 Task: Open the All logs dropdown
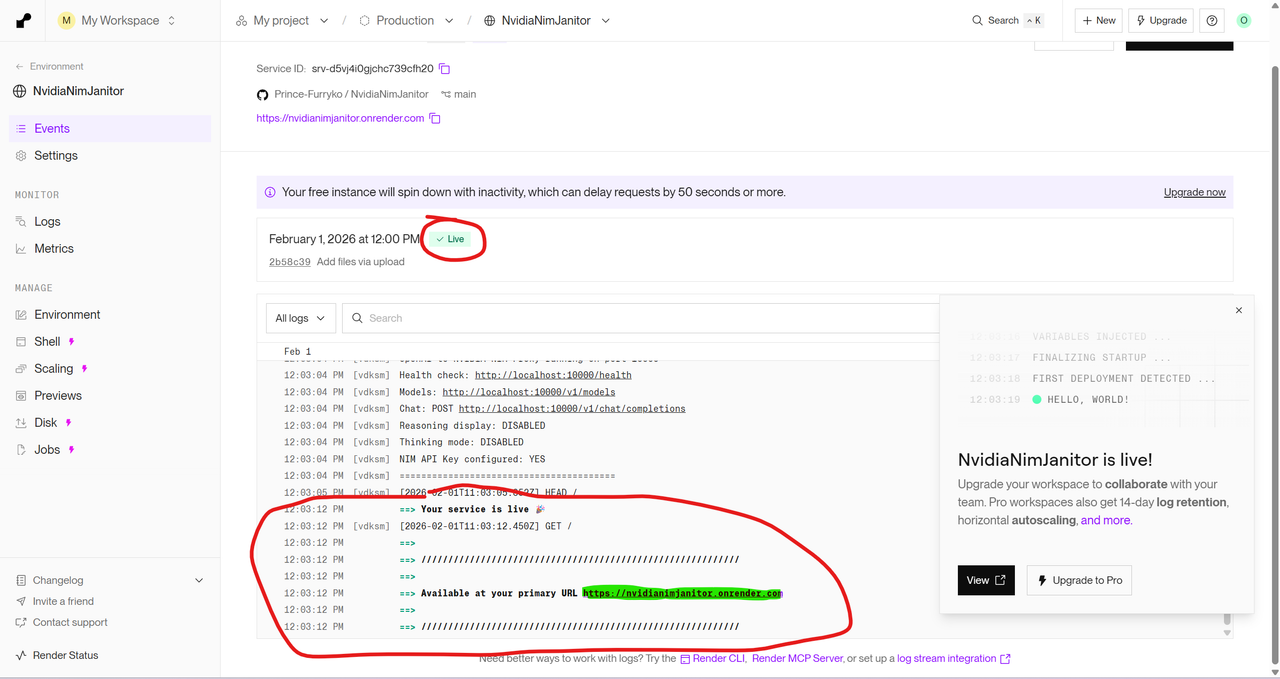point(300,318)
